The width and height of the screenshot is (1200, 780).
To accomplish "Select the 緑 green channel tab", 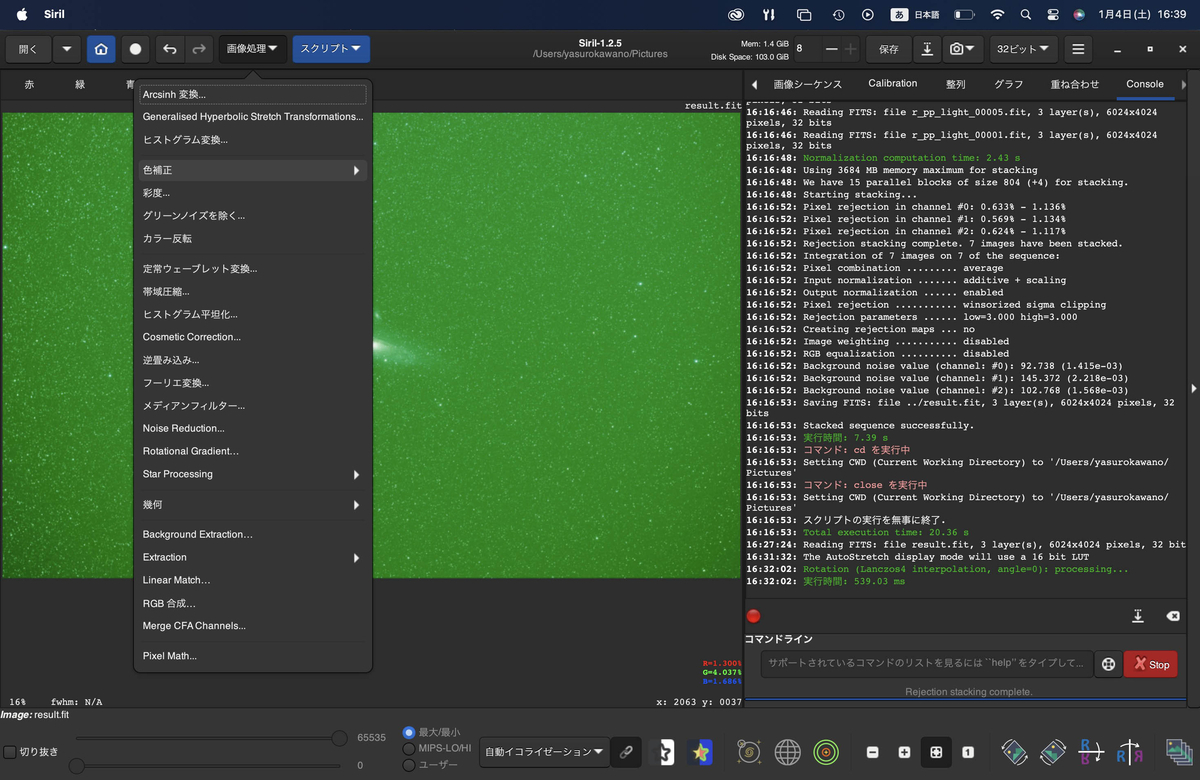I will 80,85.
